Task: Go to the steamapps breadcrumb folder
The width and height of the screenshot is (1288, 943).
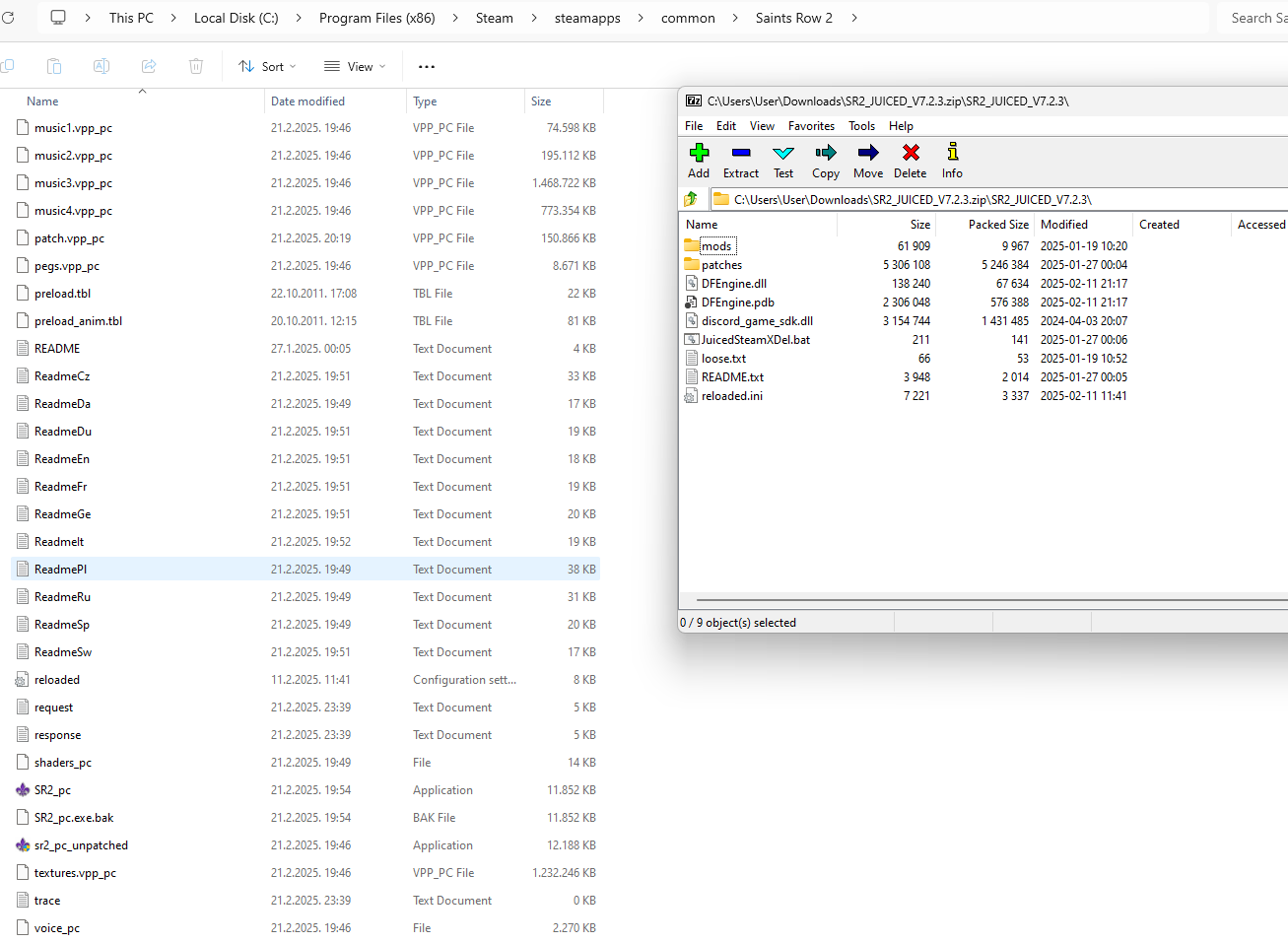Action: [x=587, y=18]
